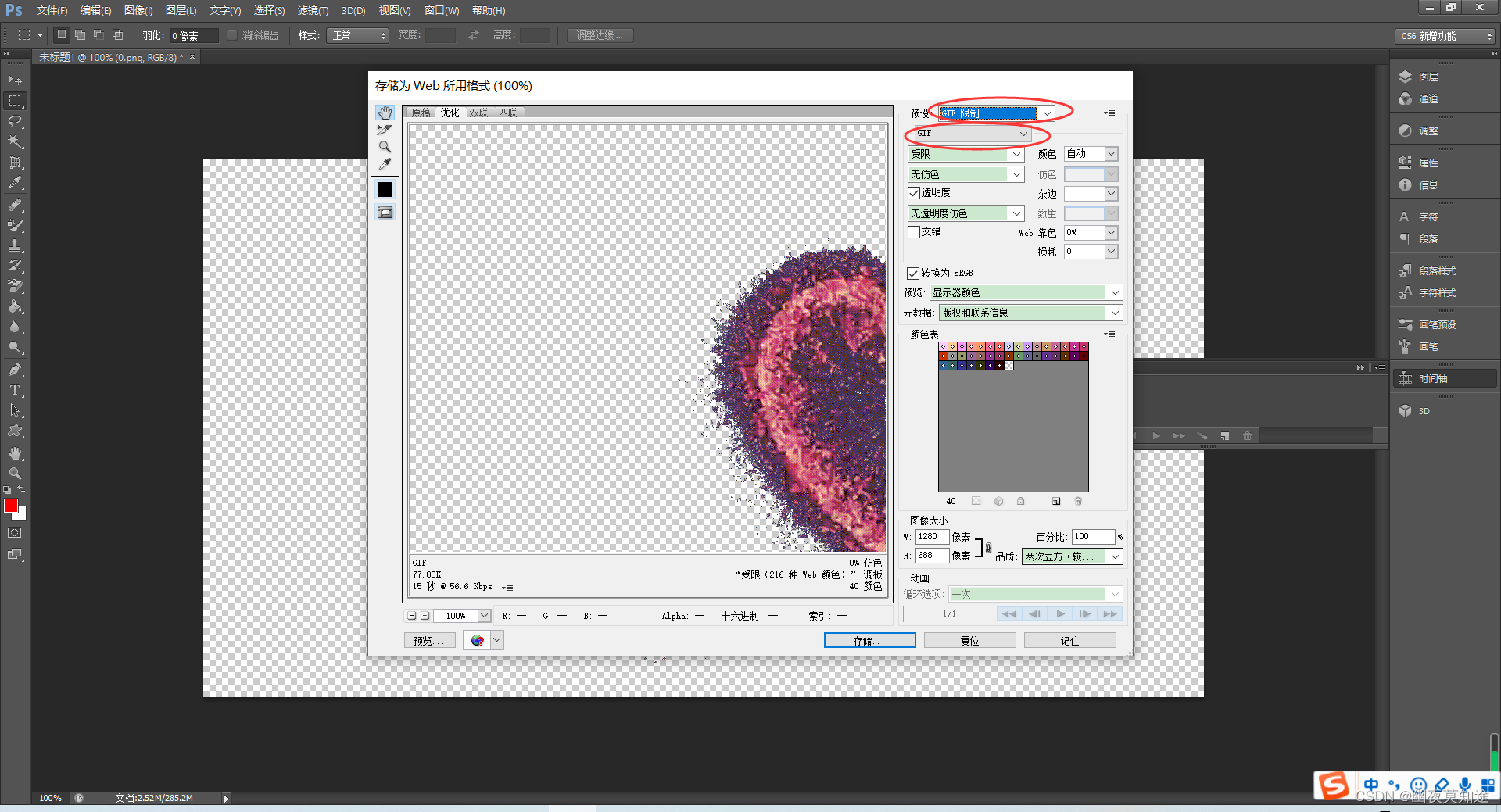Select the Pen tool in main toolbar
The width and height of the screenshot is (1501, 812).
pyautogui.click(x=15, y=370)
